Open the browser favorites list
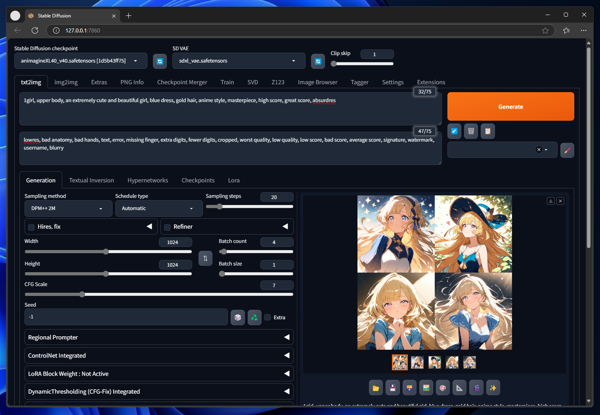Image resolution: width=600 pixels, height=415 pixels. coord(566,31)
